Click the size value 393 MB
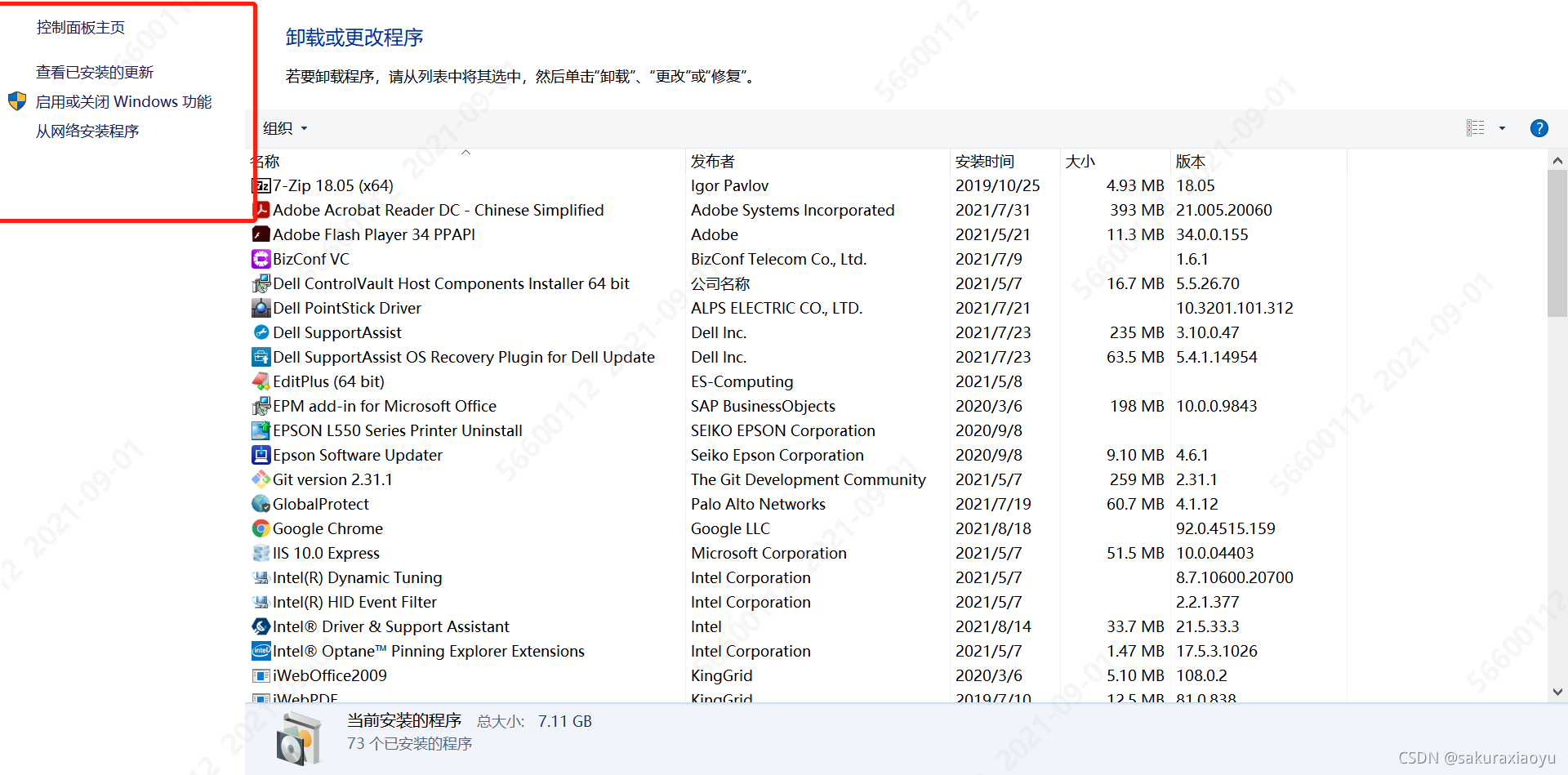 (1137, 211)
